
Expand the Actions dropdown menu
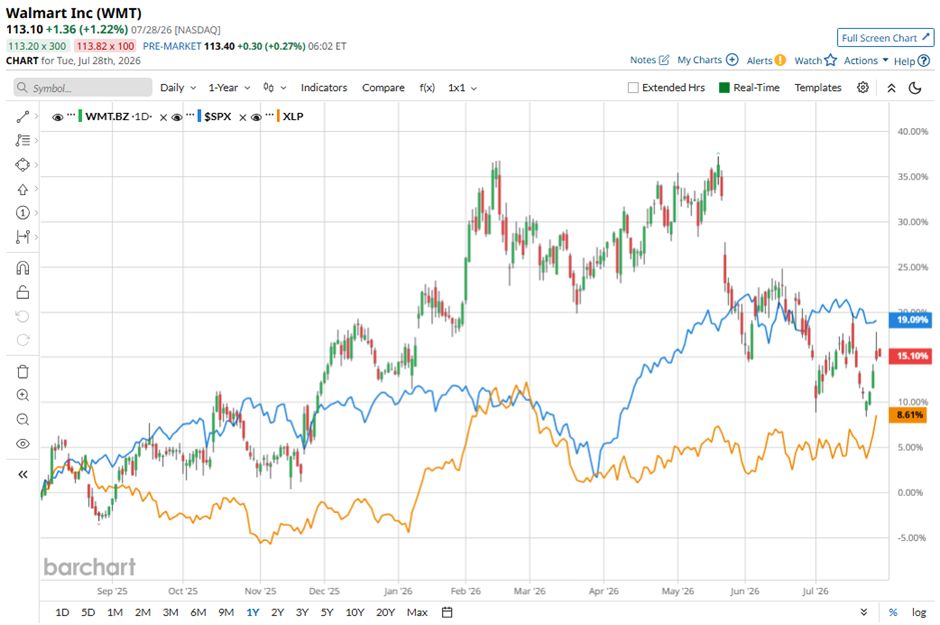click(866, 60)
